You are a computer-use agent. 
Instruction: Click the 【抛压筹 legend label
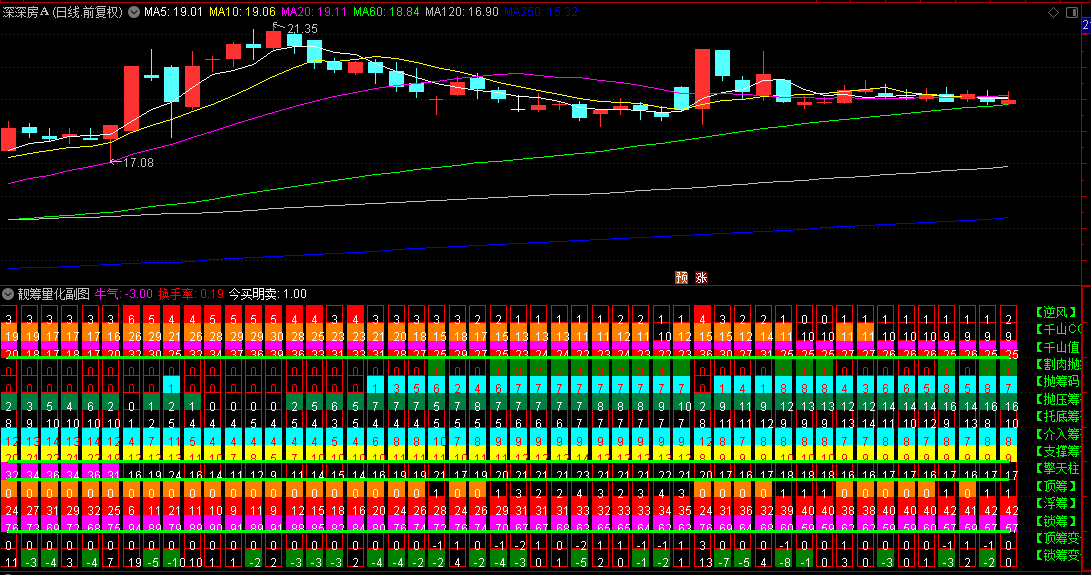(x=1058, y=399)
